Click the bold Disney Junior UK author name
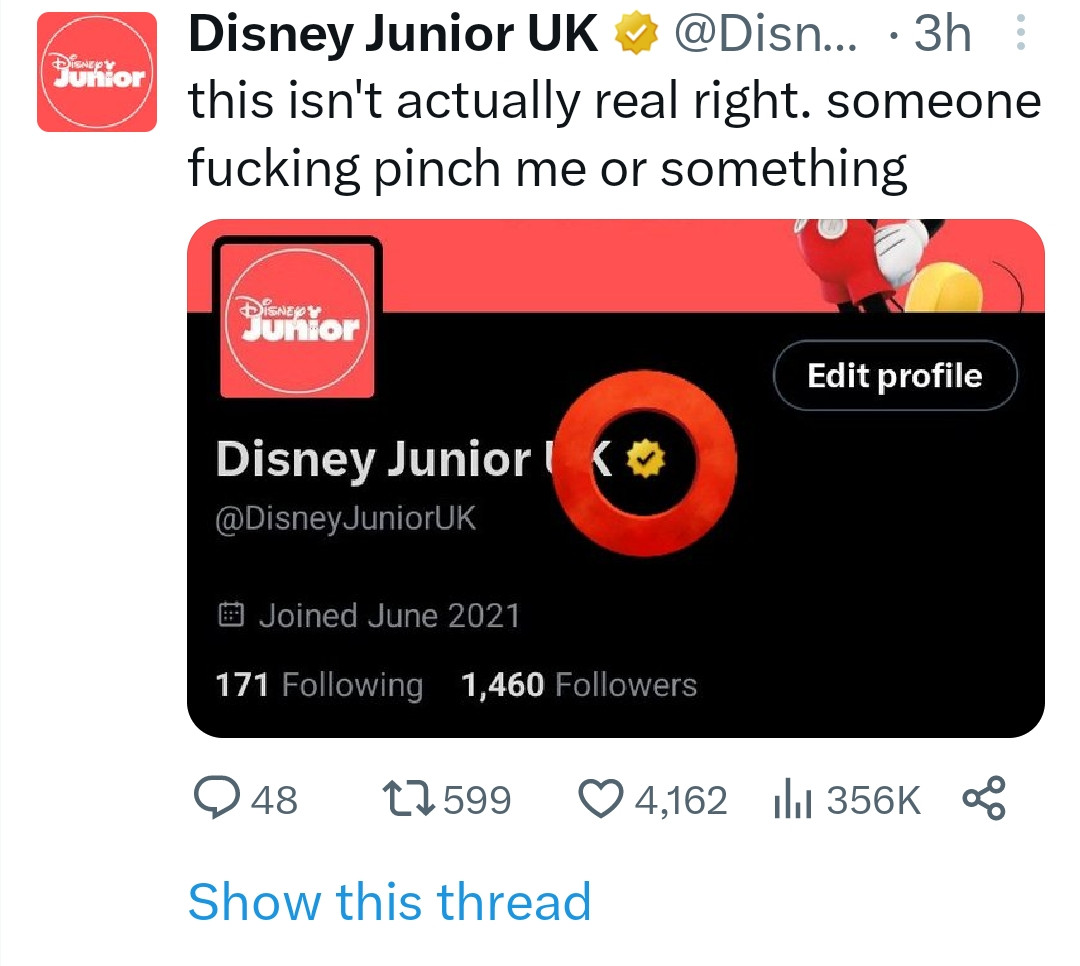This screenshot has height=966, width=1080. 393,37
